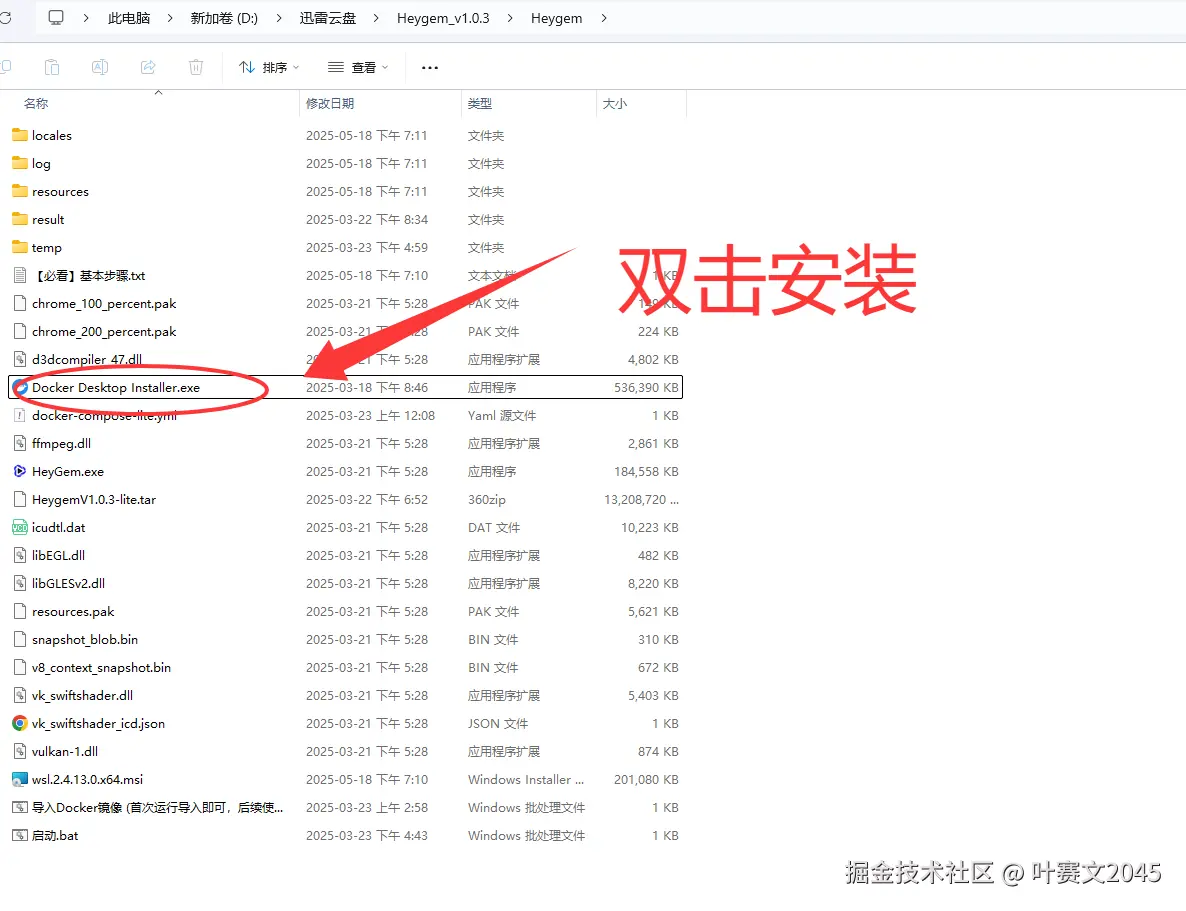Sort by the 类型 column header
This screenshot has width=1186, height=911.
480,104
